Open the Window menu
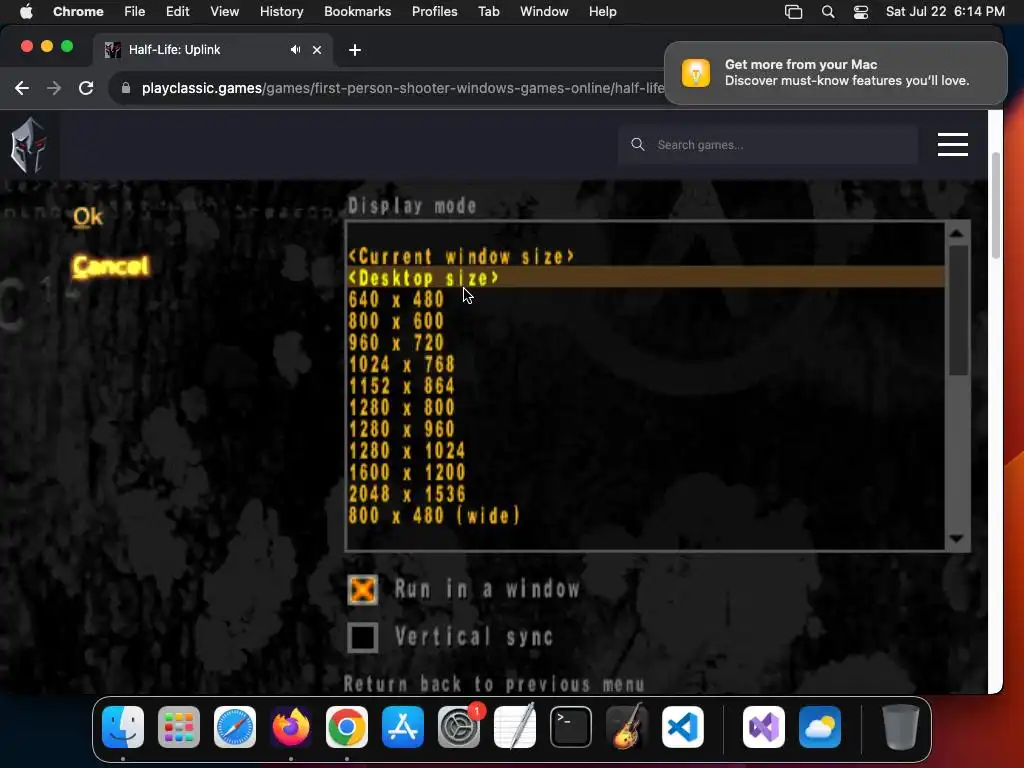The width and height of the screenshot is (1024, 768). pyautogui.click(x=544, y=12)
